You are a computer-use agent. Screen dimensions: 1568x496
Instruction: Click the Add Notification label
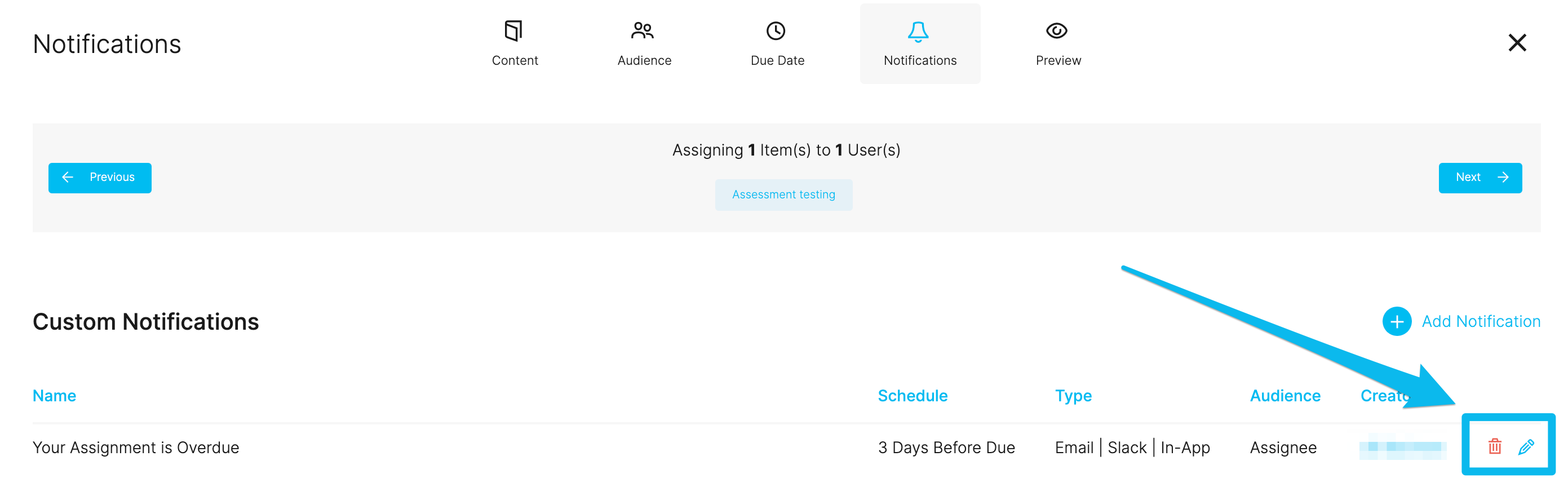pos(1483,321)
